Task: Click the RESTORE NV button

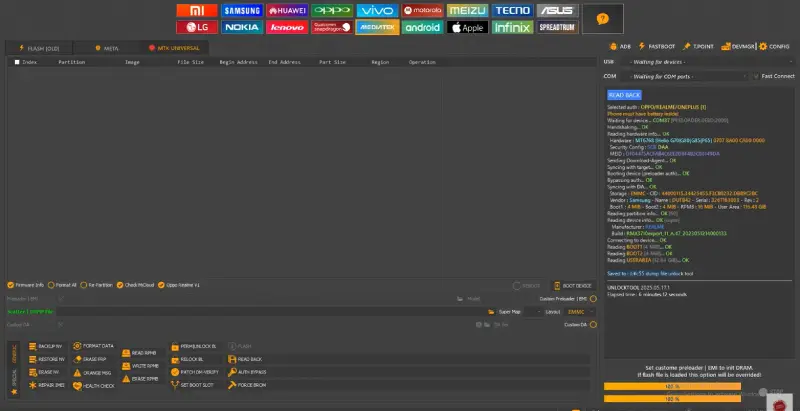Action: [x=47, y=359]
